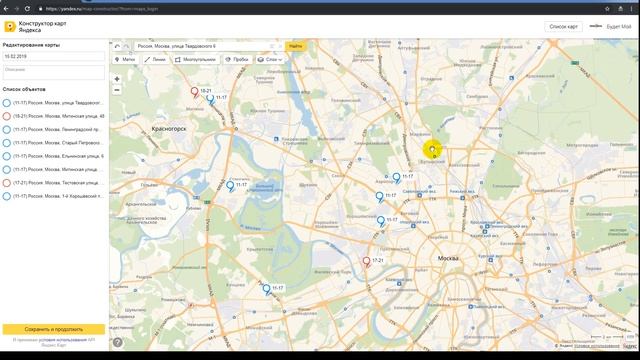The width and height of the screenshot is (640, 360).
Task: Click the Конструктор карт Яндекса title
Action: click(x=42, y=27)
